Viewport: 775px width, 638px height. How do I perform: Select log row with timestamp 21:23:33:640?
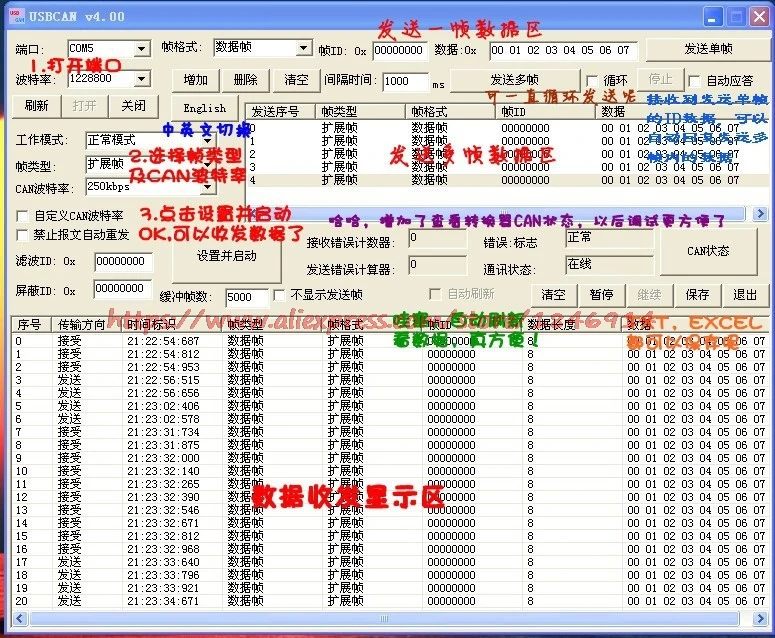390,562
